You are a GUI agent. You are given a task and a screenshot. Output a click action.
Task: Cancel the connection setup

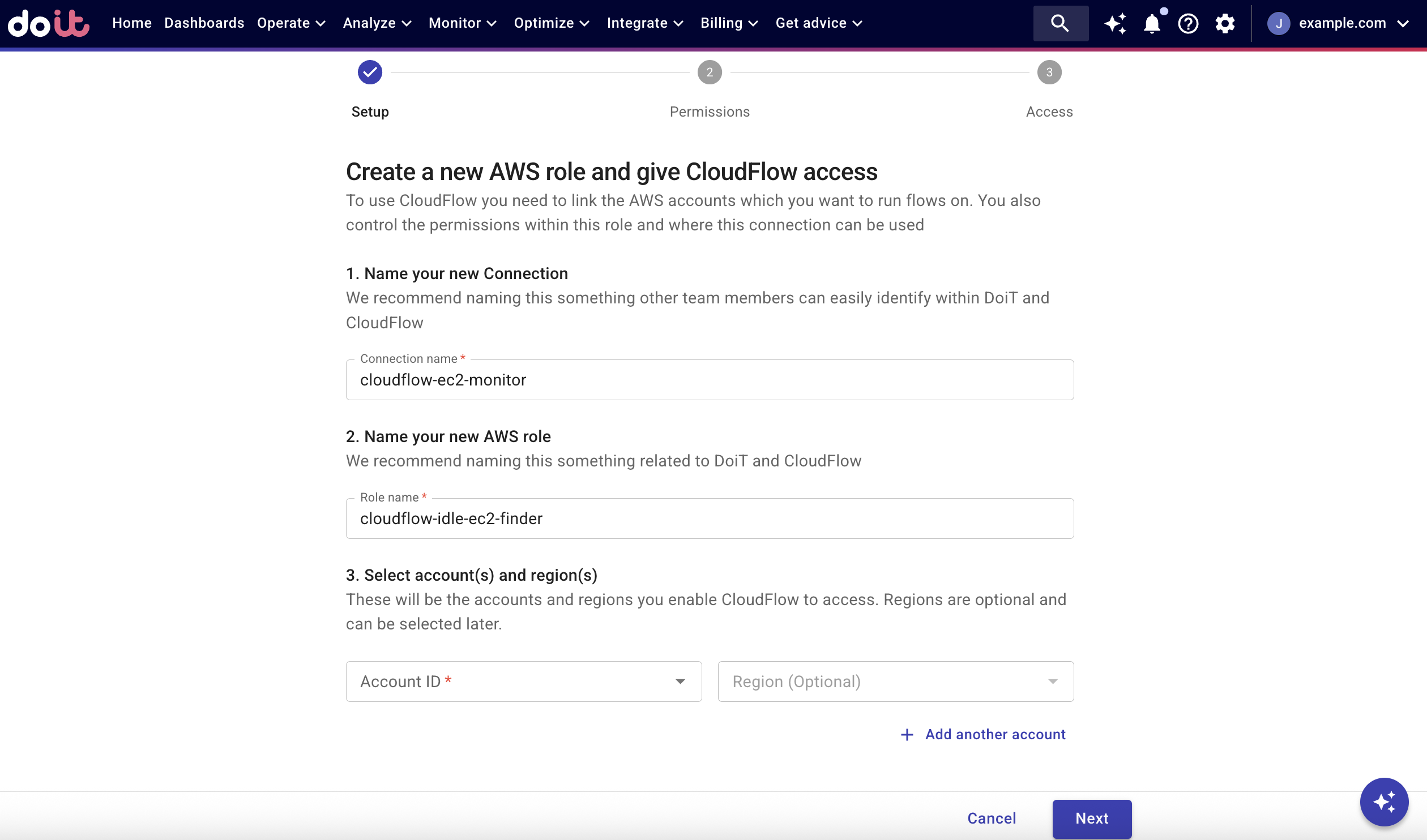click(x=992, y=818)
